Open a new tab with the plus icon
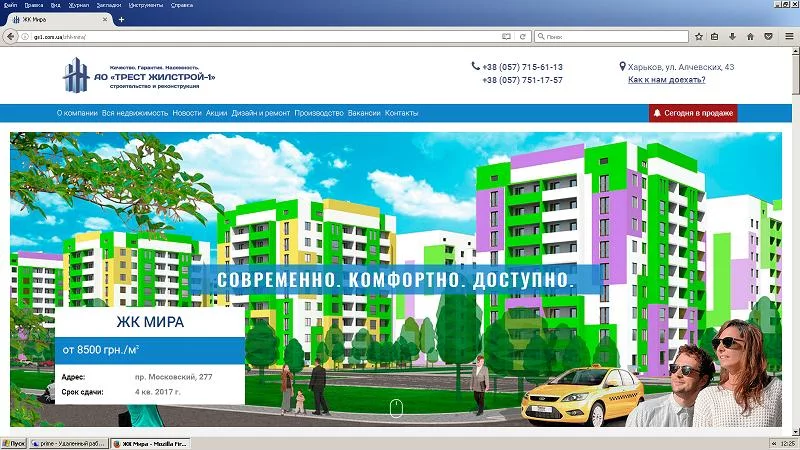The height and width of the screenshot is (450, 800). (x=121, y=19)
